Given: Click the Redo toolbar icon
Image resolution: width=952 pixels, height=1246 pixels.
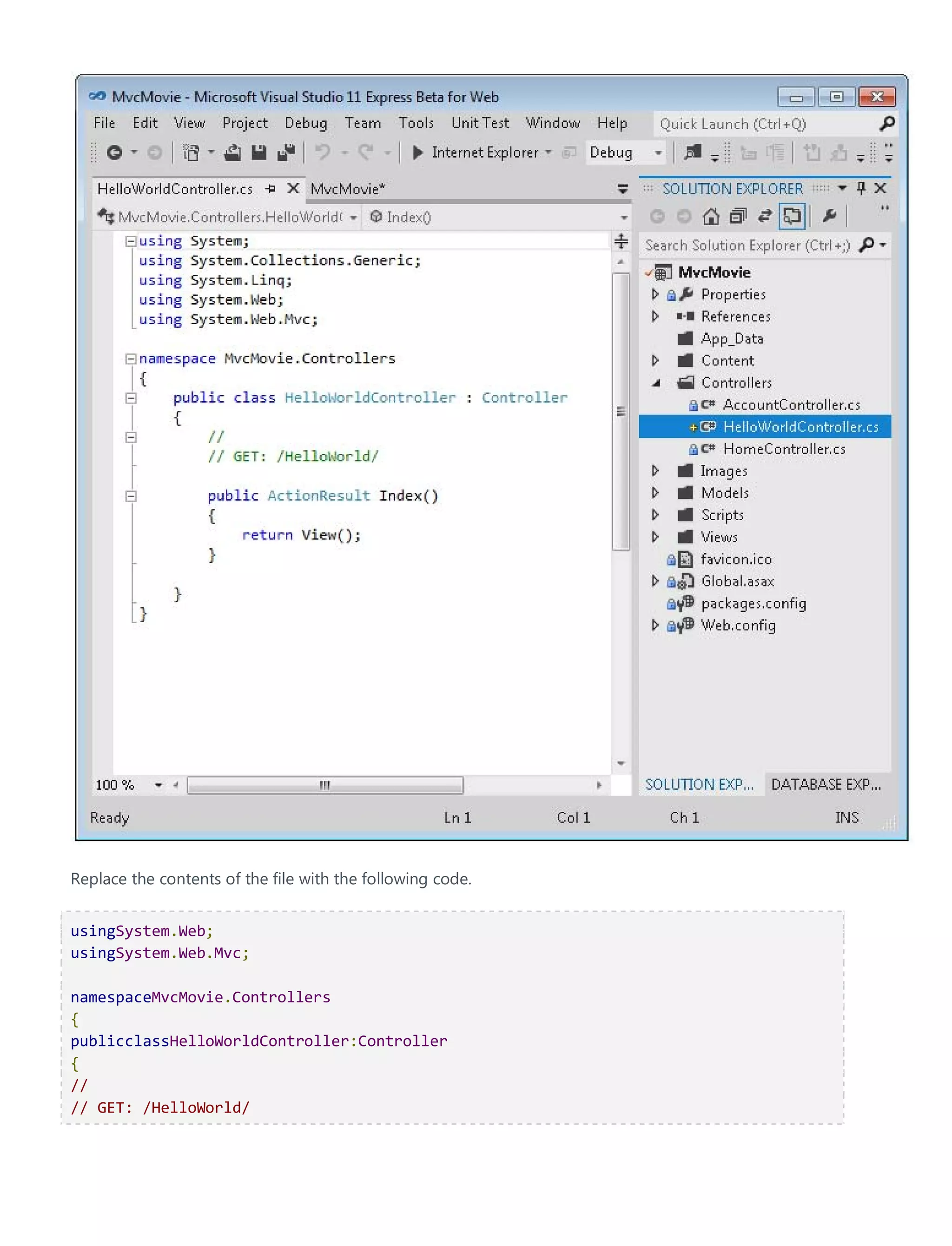Looking at the screenshot, I should [366, 152].
